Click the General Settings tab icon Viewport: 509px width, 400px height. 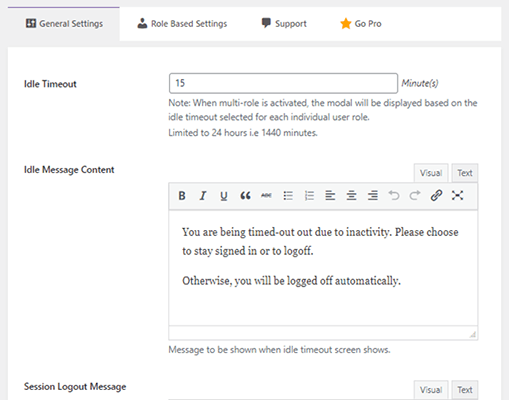[x=31, y=23]
